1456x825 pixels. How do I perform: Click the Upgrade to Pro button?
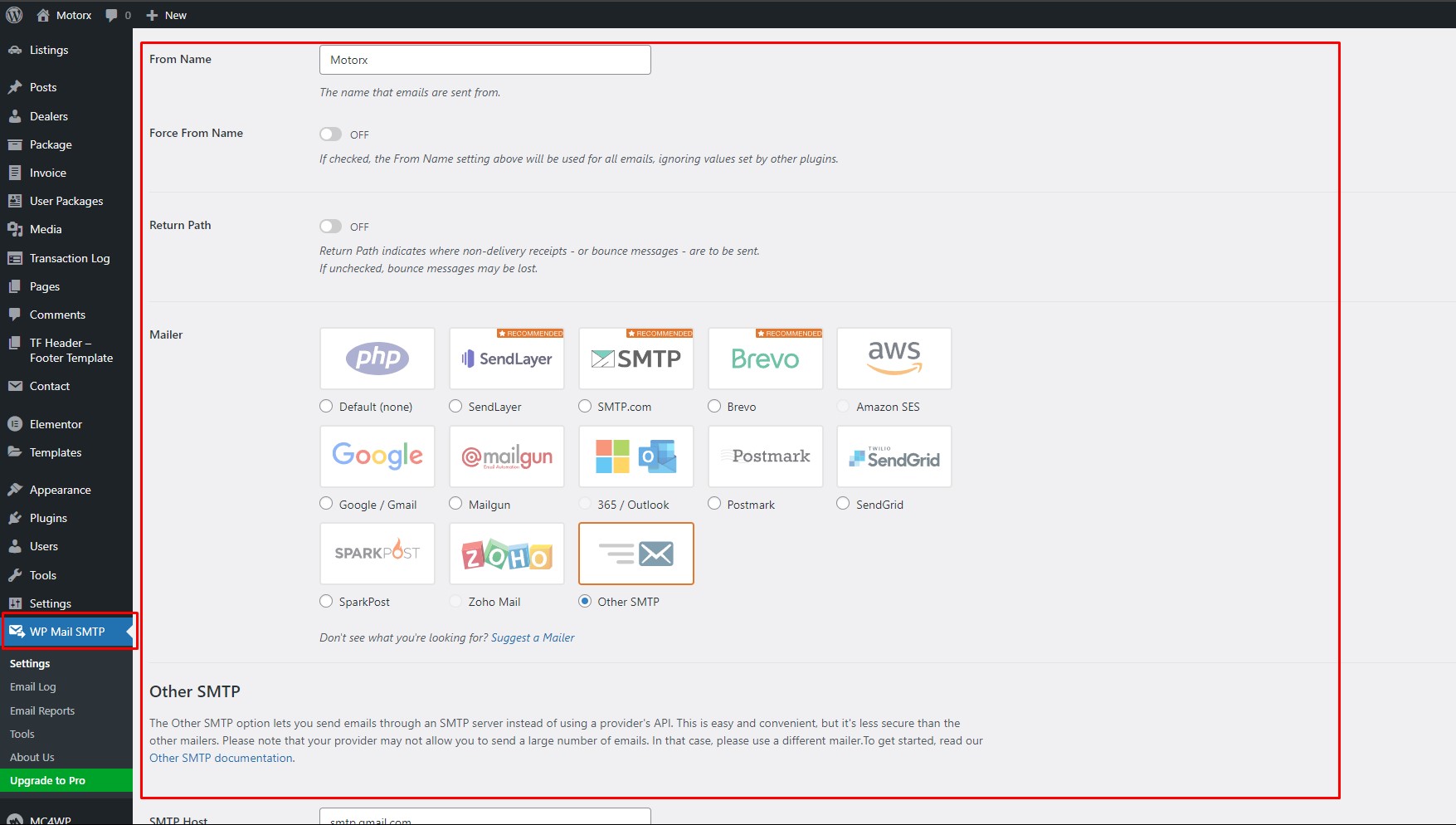pos(66,780)
